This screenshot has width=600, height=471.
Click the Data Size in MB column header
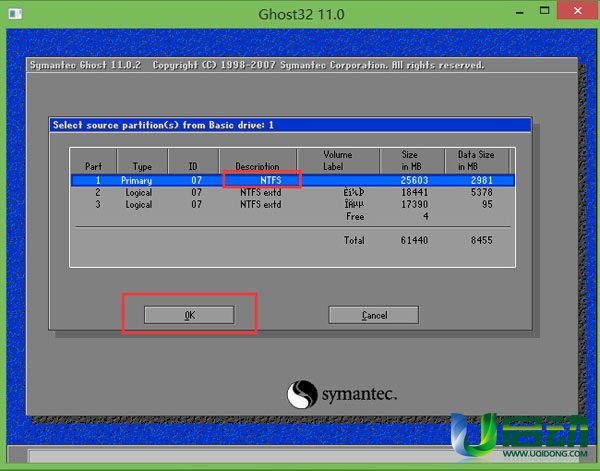click(x=476, y=160)
